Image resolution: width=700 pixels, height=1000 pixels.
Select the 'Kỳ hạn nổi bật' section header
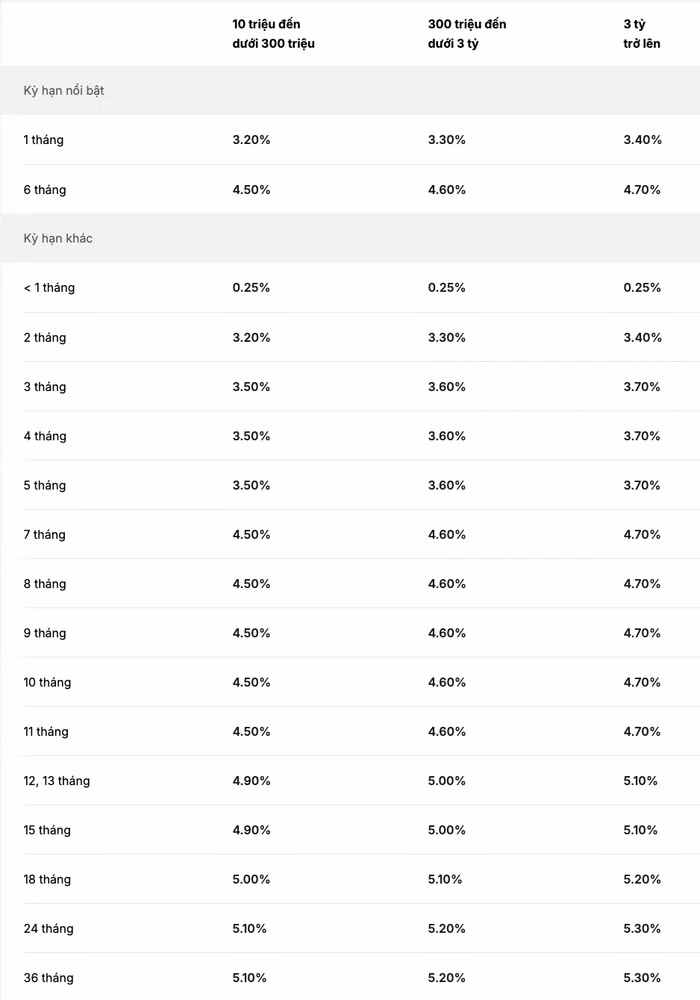pos(64,91)
